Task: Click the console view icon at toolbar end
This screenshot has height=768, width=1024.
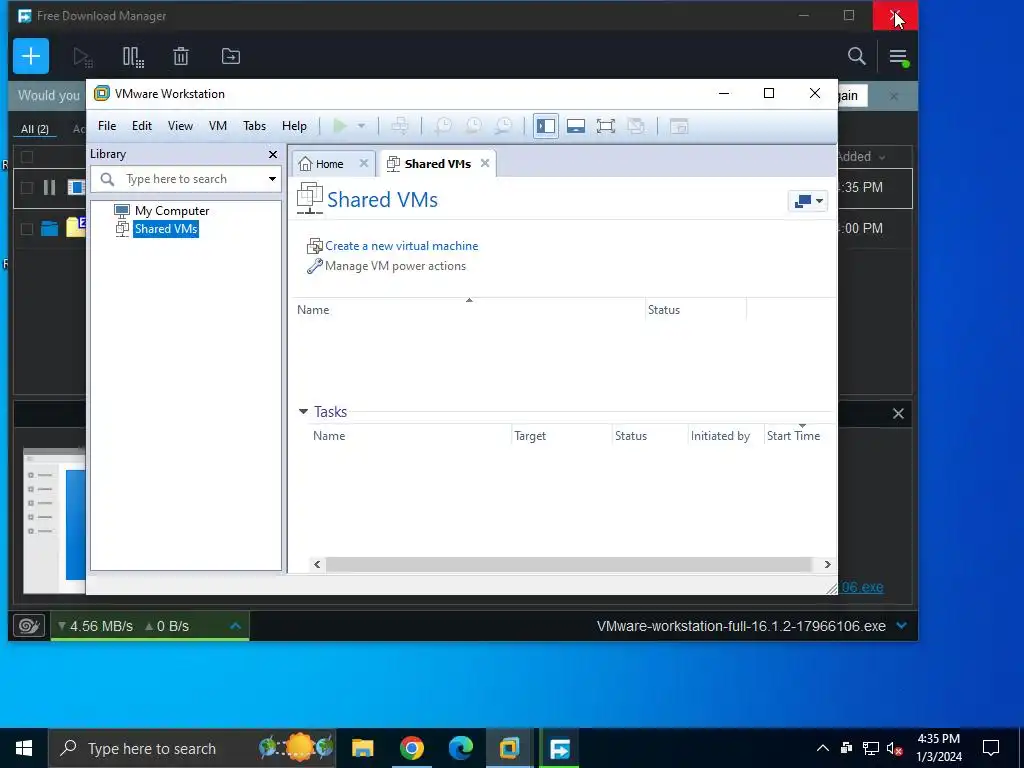Action: click(x=679, y=126)
